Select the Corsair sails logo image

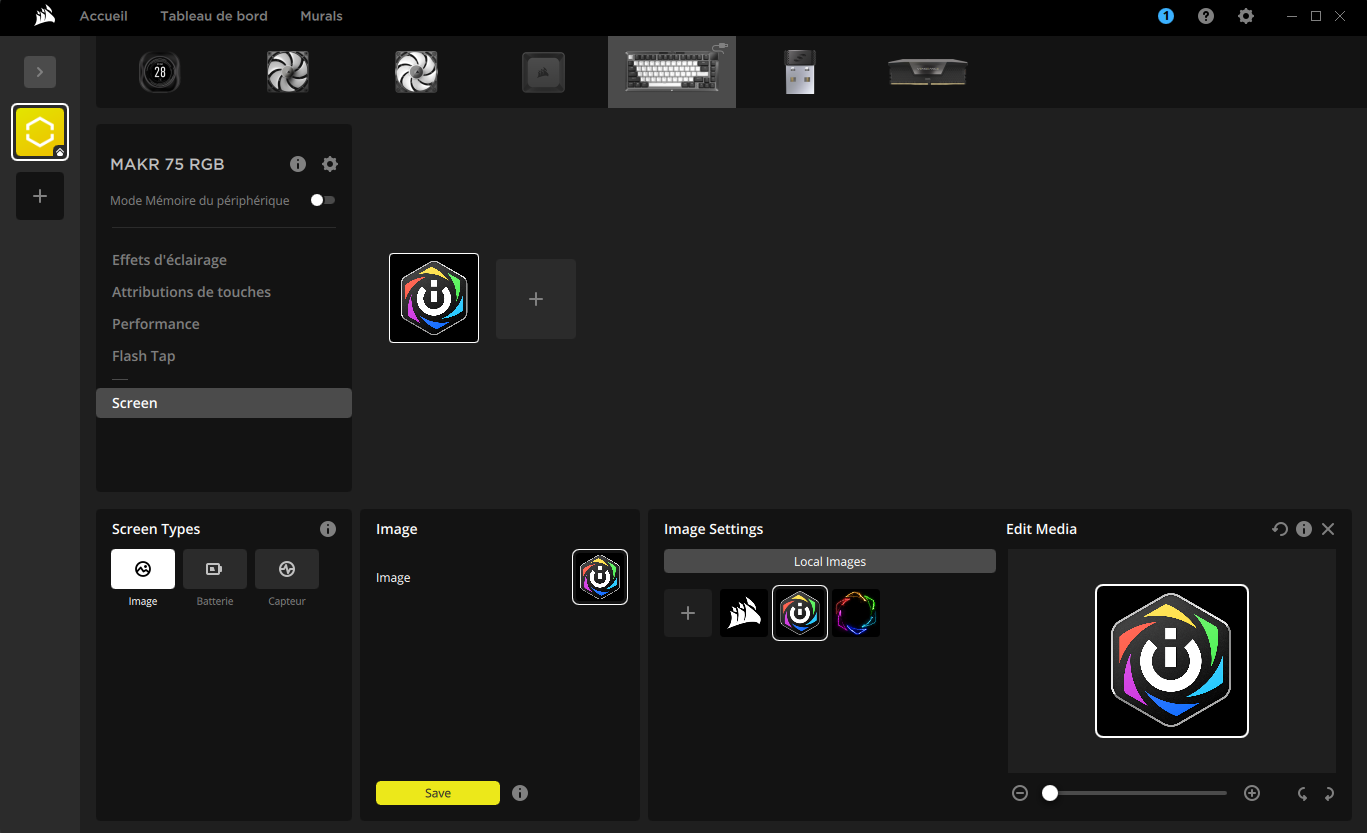(x=744, y=613)
